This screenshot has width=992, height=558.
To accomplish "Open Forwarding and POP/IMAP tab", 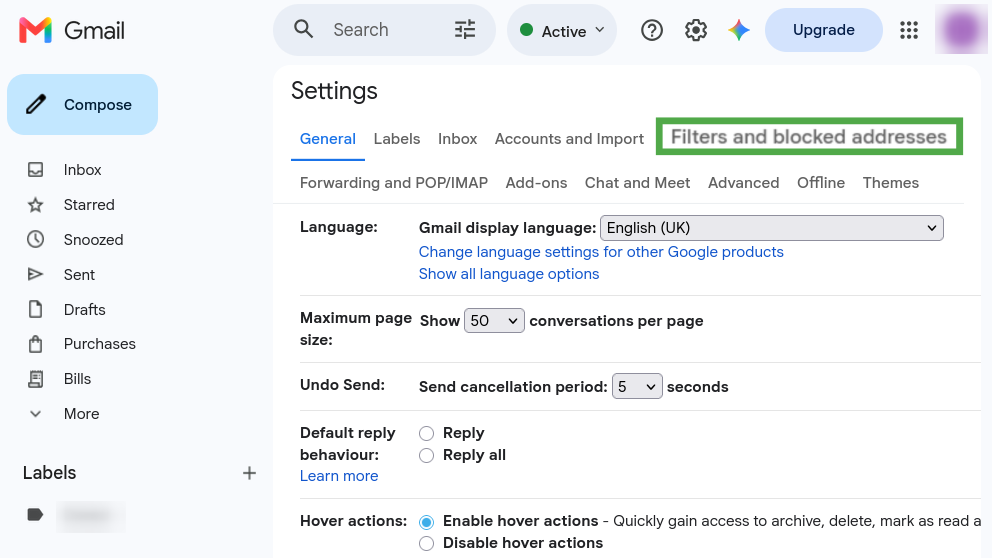I will tap(394, 183).
